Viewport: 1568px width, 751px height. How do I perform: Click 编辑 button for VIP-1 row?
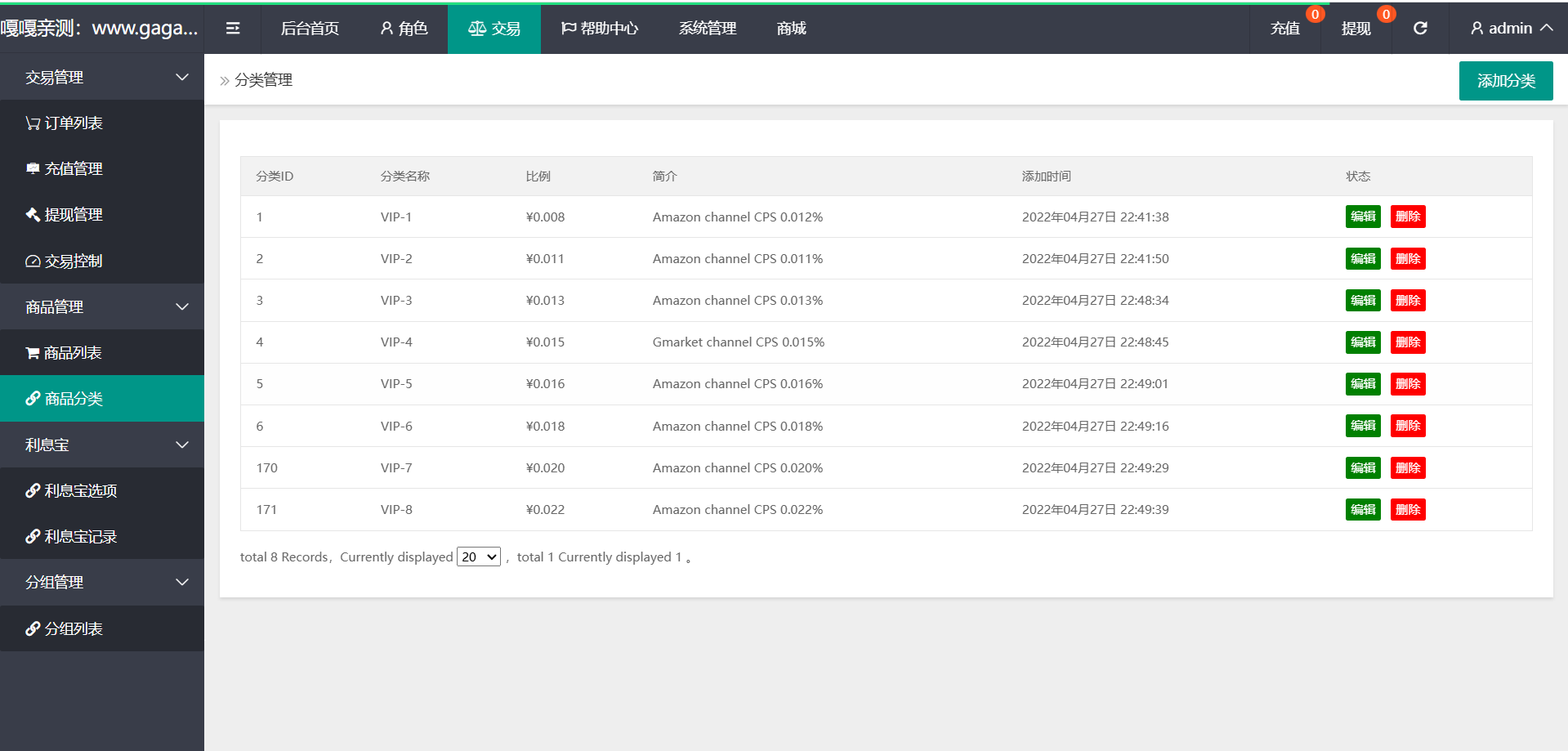coord(1362,217)
